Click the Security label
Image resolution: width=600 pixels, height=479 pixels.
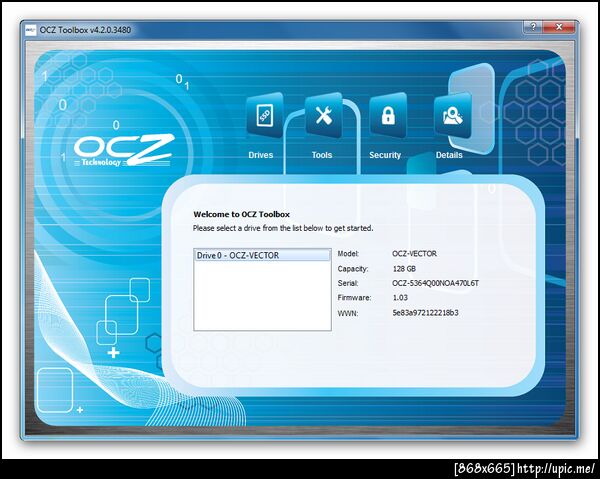coord(385,155)
